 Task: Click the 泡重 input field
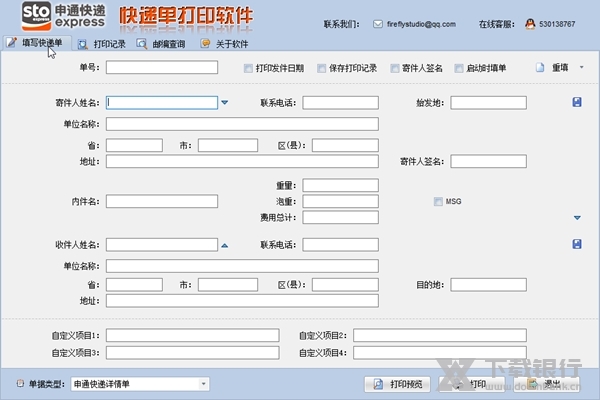coord(341,201)
